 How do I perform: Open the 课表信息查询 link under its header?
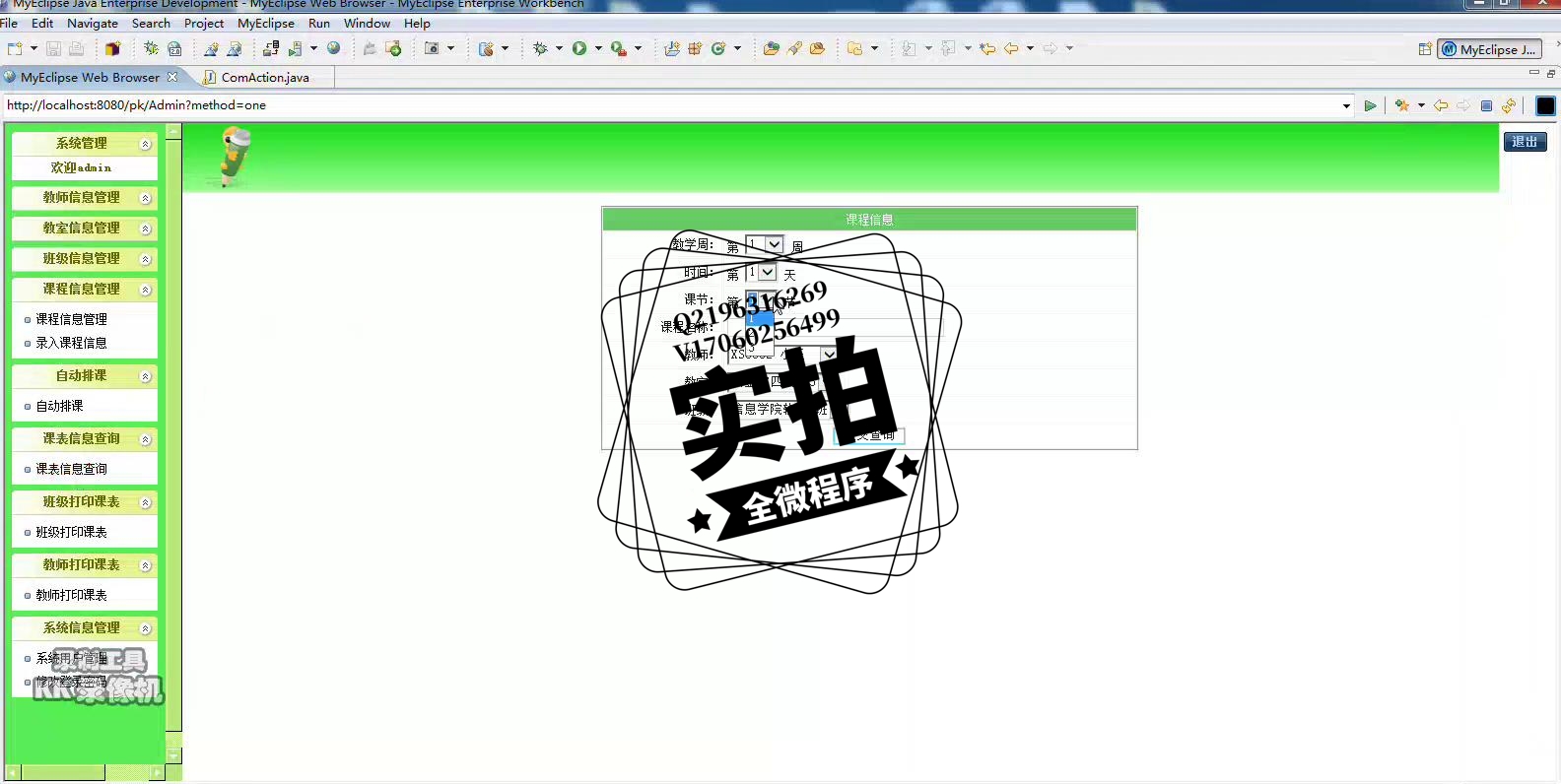[x=71, y=469]
